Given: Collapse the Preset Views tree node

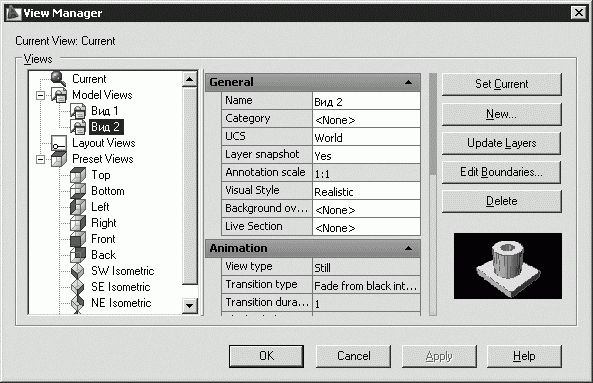Looking at the screenshot, I should click(x=40, y=160).
